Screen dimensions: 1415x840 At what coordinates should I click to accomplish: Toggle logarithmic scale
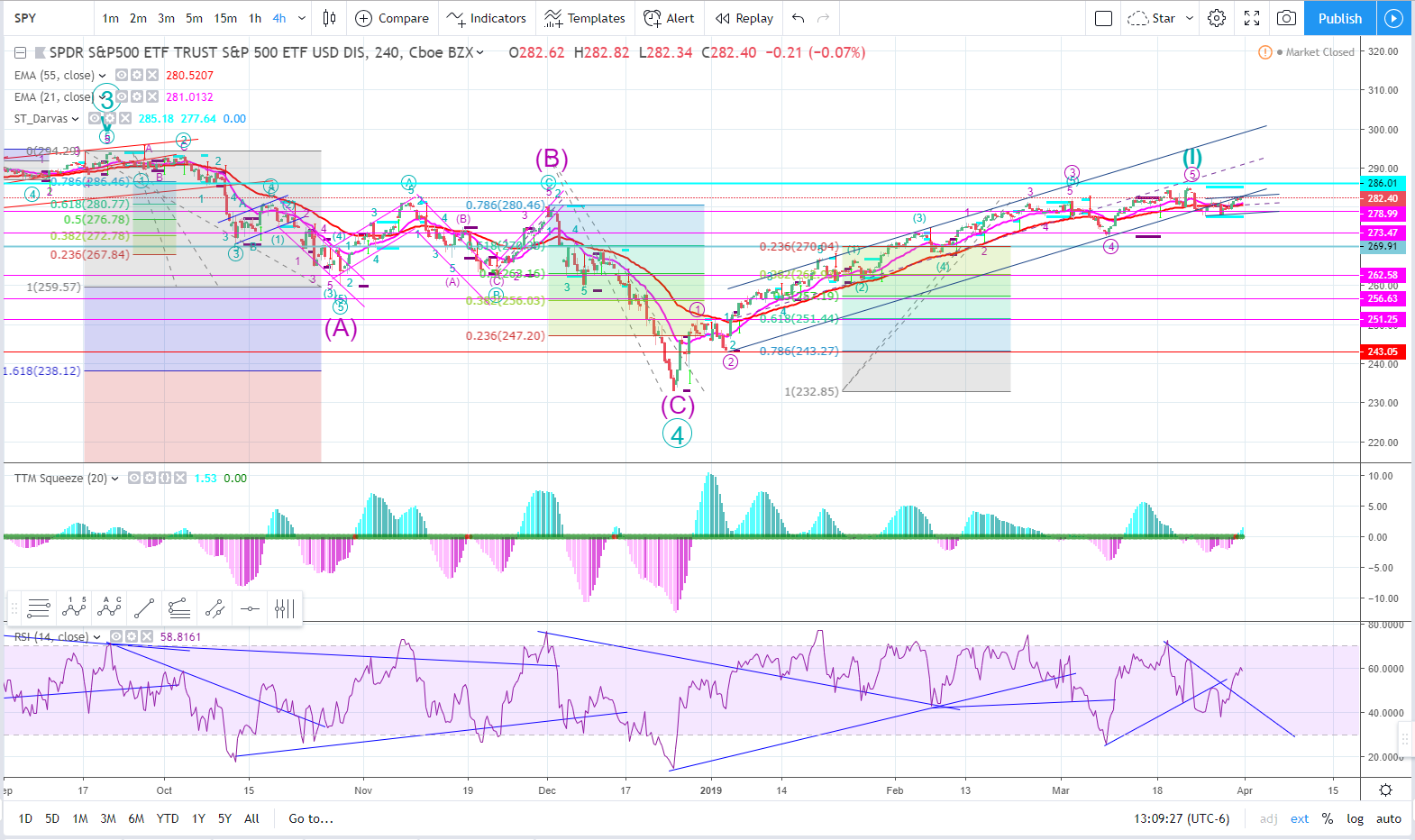click(x=1355, y=818)
